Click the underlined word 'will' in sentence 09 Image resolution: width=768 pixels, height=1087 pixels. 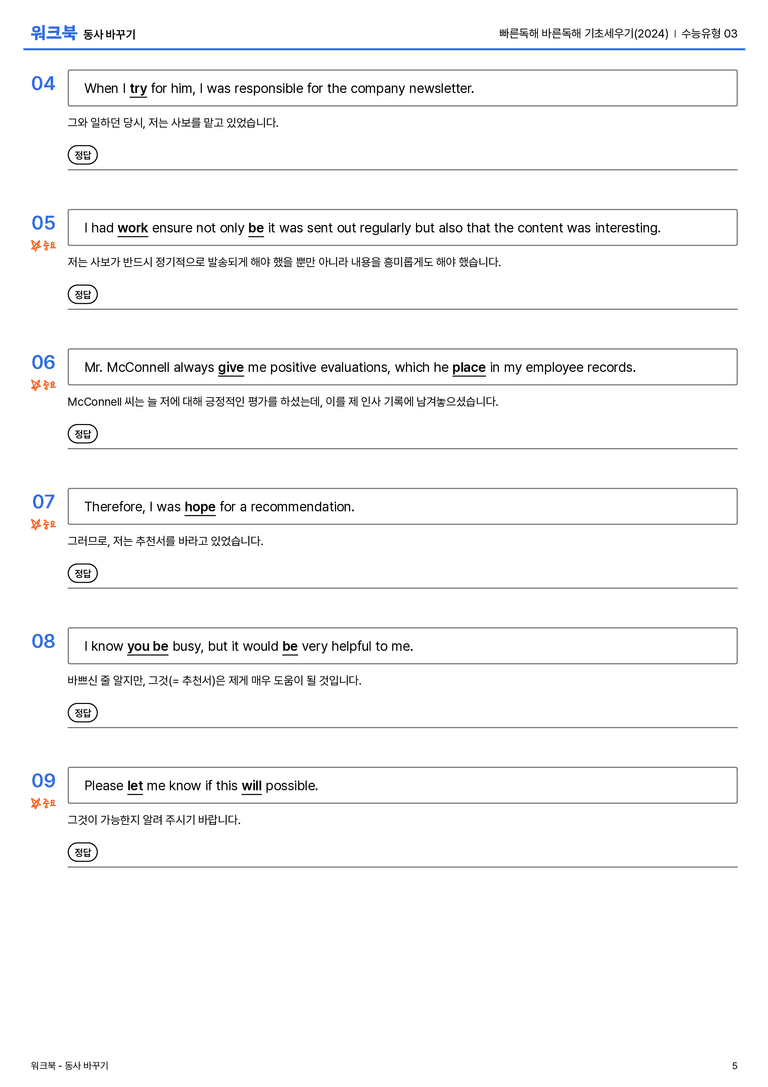click(252, 785)
